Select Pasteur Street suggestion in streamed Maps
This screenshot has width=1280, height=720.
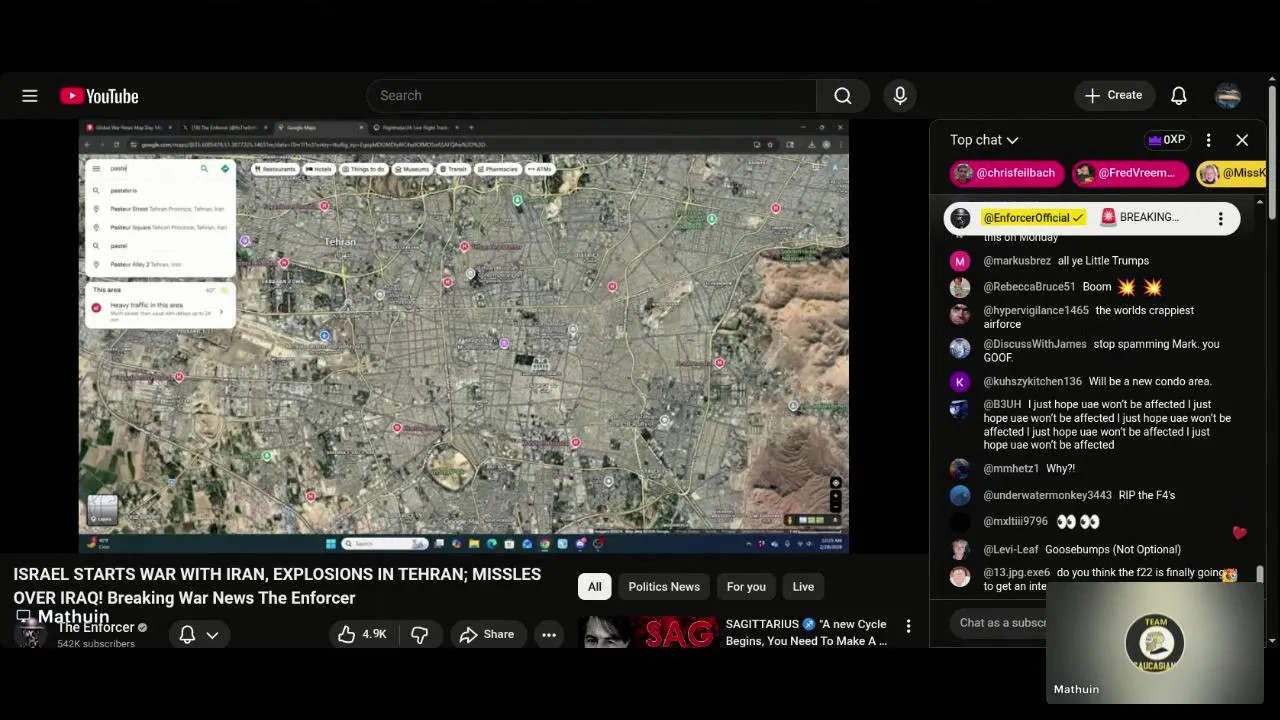coord(161,209)
